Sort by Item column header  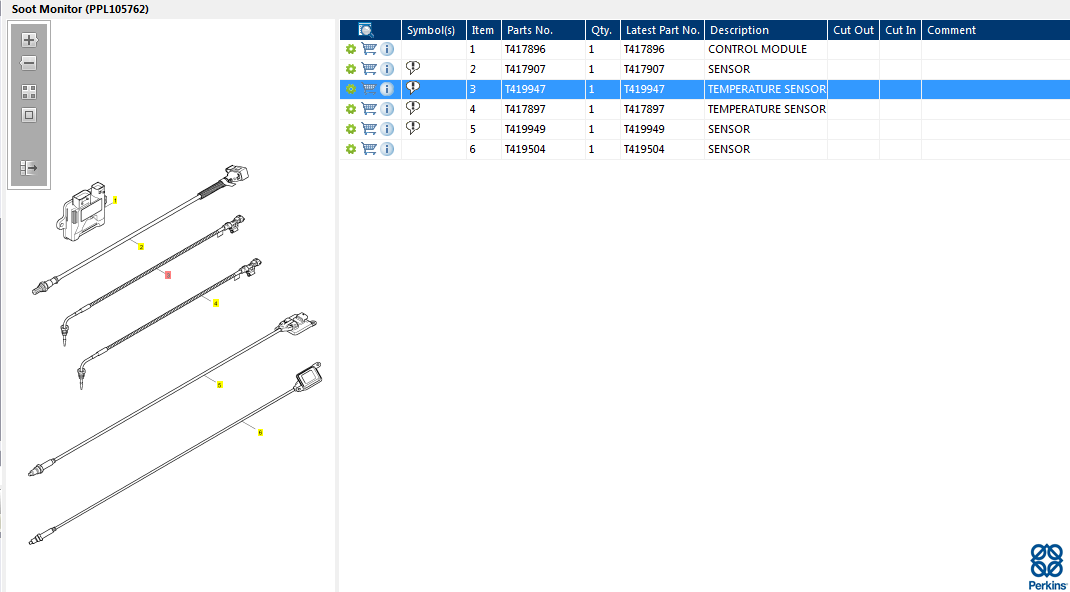[x=484, y=30]
